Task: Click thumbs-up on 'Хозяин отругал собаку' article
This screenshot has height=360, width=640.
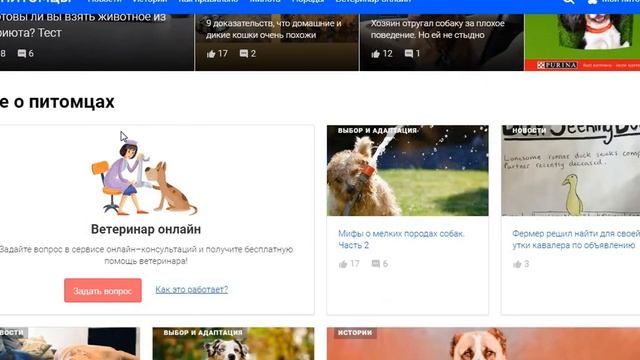Action: tap(376, 53)
